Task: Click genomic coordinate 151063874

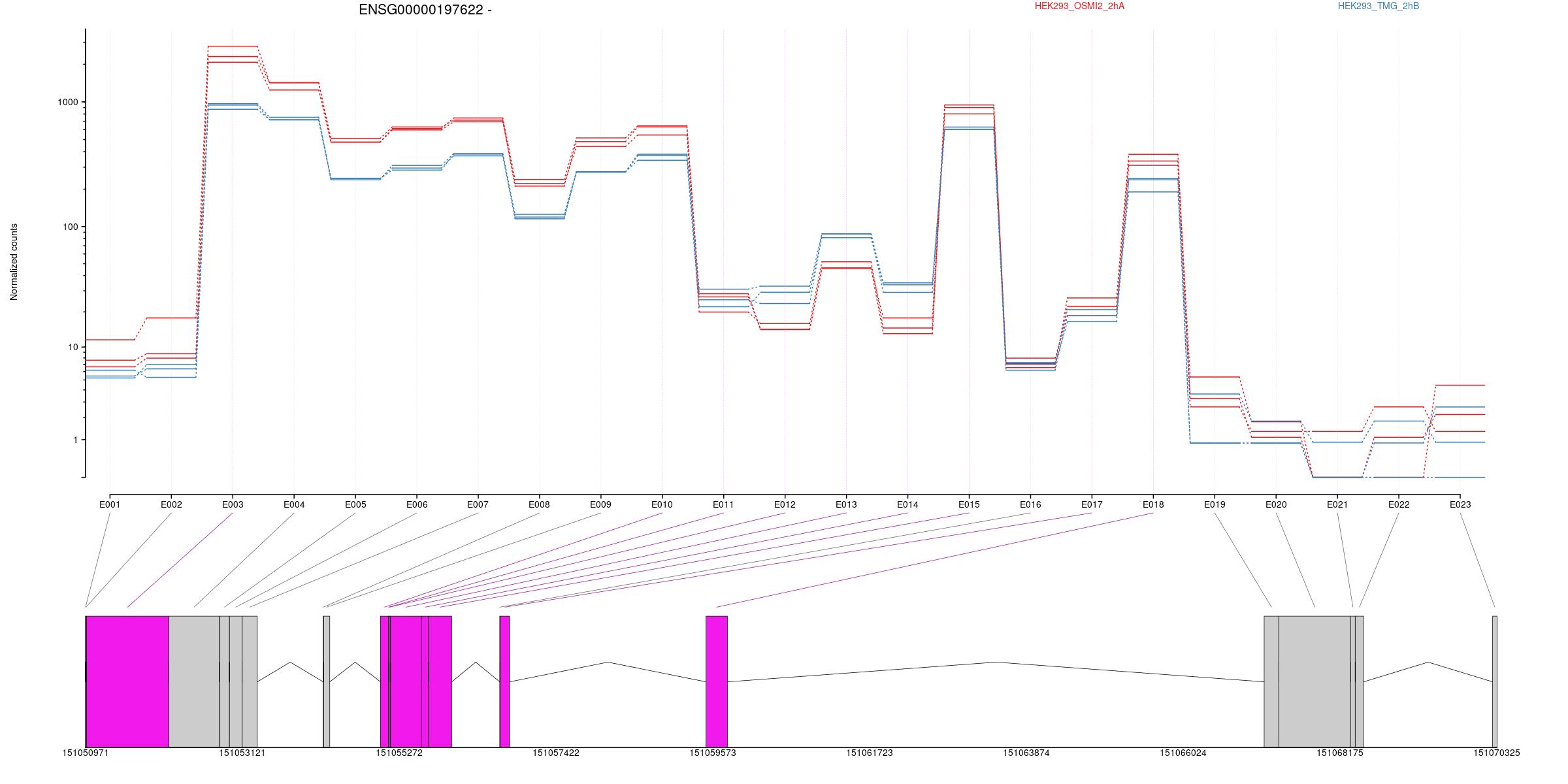Action: tap(1026, 753)
